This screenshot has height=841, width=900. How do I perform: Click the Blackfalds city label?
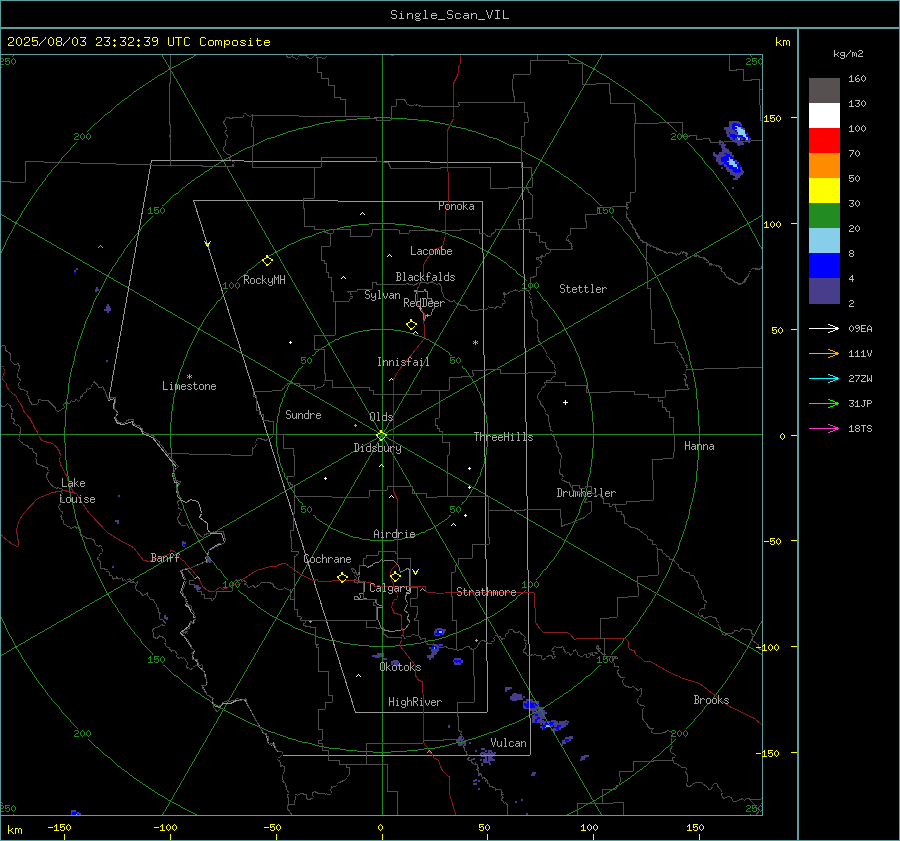pyautogui.click(x=425, y=277)
